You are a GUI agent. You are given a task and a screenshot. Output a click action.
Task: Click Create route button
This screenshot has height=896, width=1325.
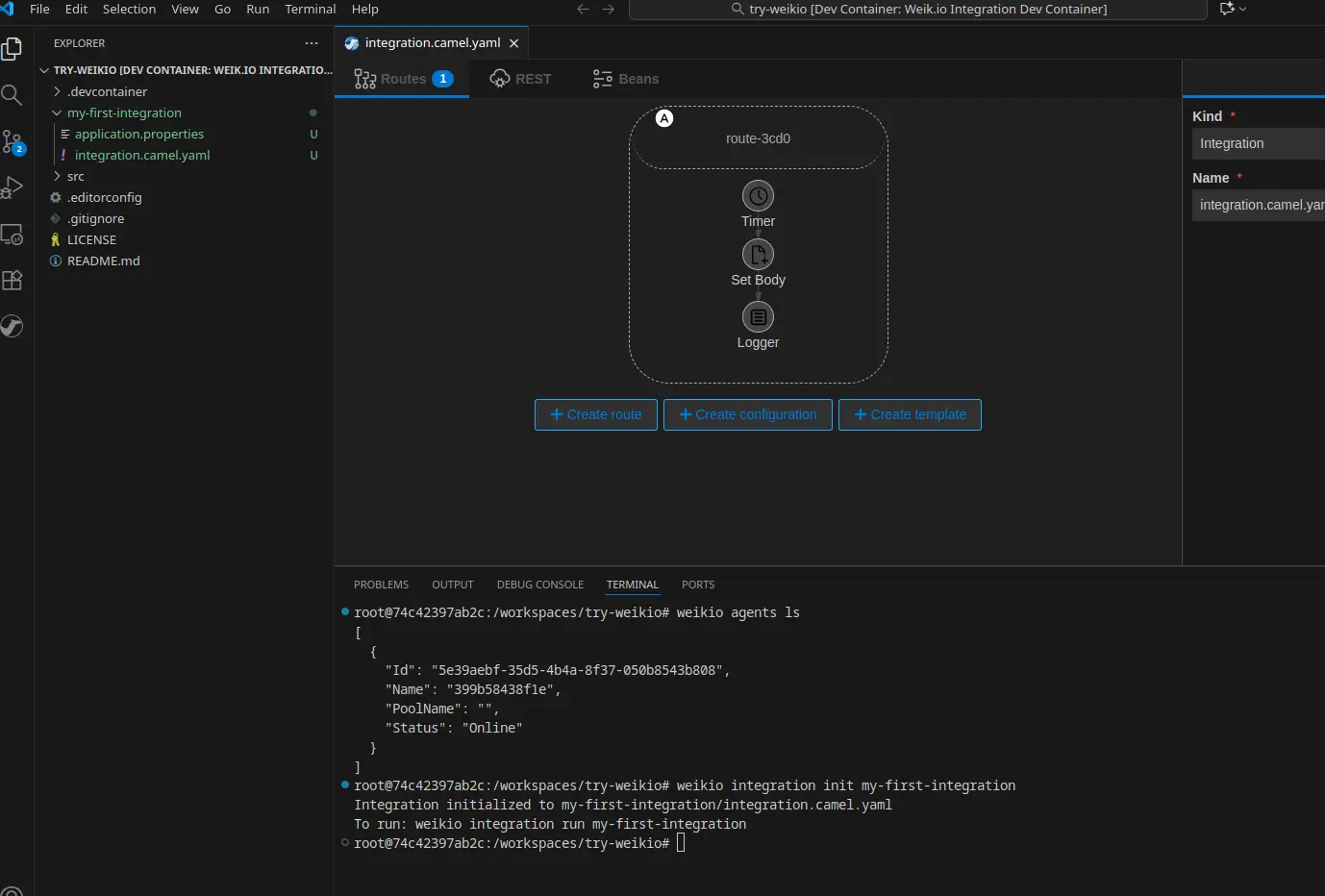click(x=595, y=414)
